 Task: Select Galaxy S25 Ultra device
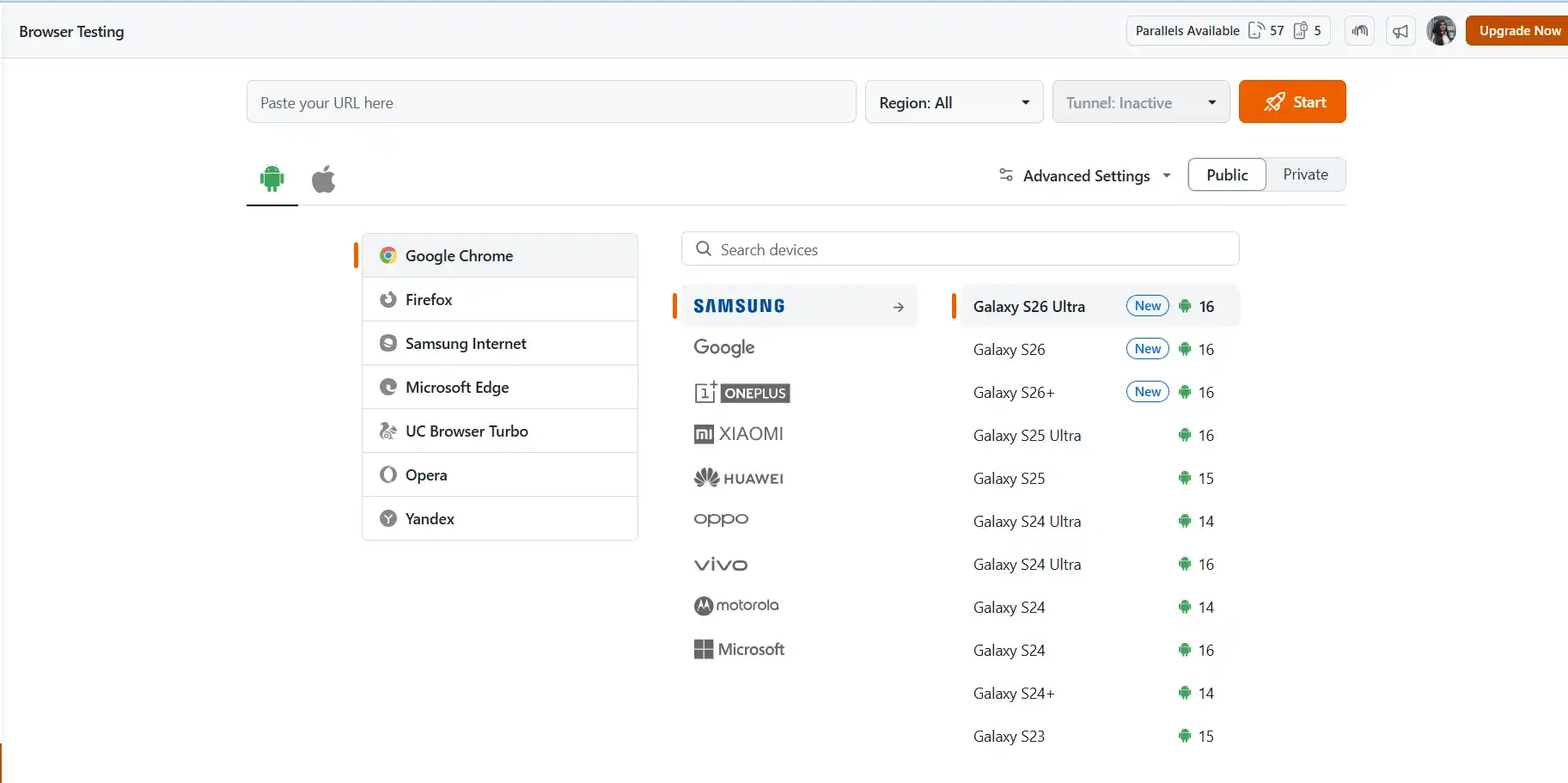click(1100, 435)
